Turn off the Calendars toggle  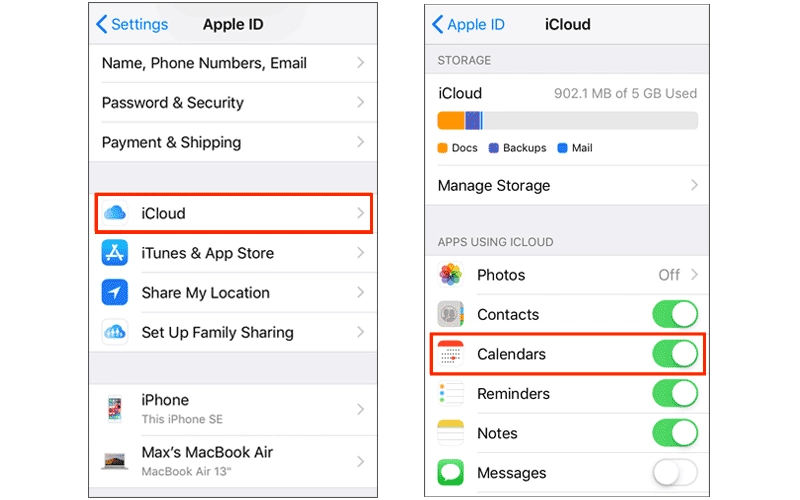675,354
